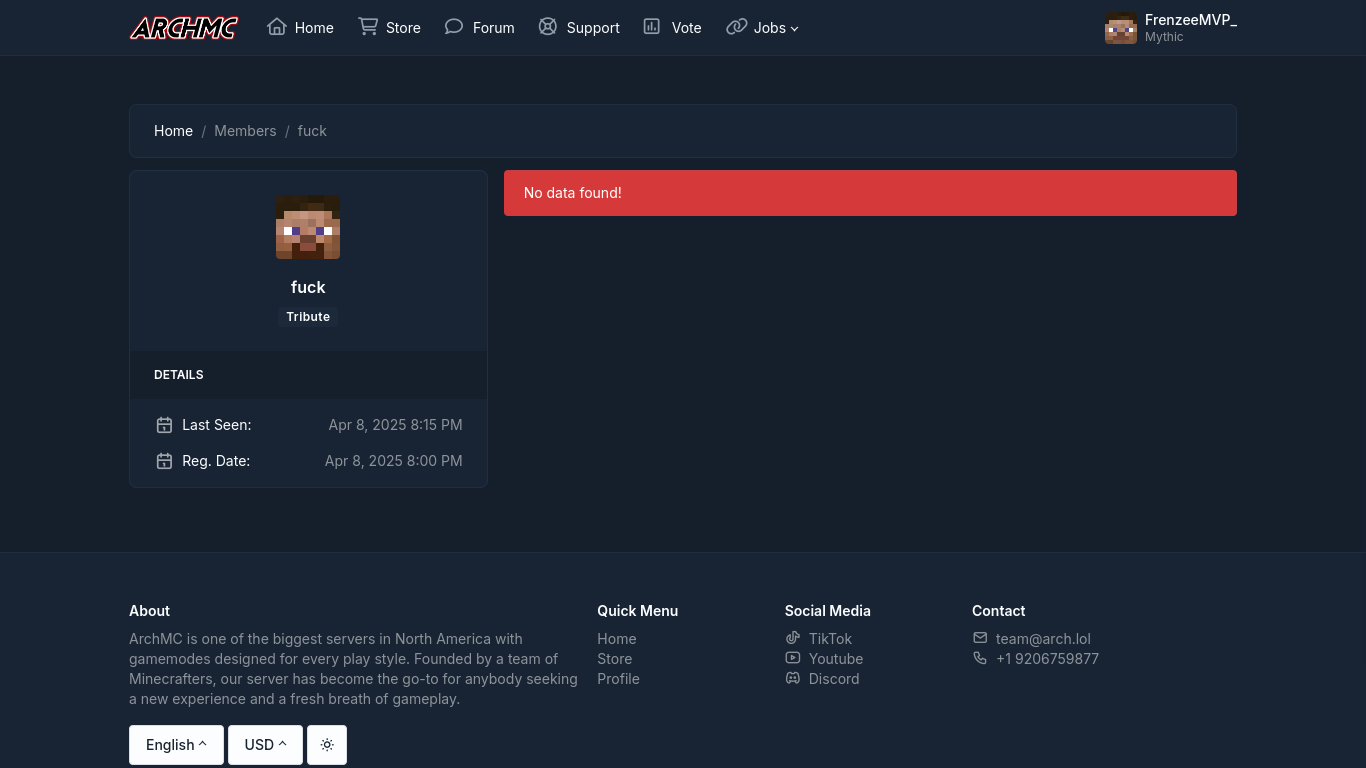1366x768 pixels.
Task: Toggle light theme with sun button
Action: pos(327,745)
